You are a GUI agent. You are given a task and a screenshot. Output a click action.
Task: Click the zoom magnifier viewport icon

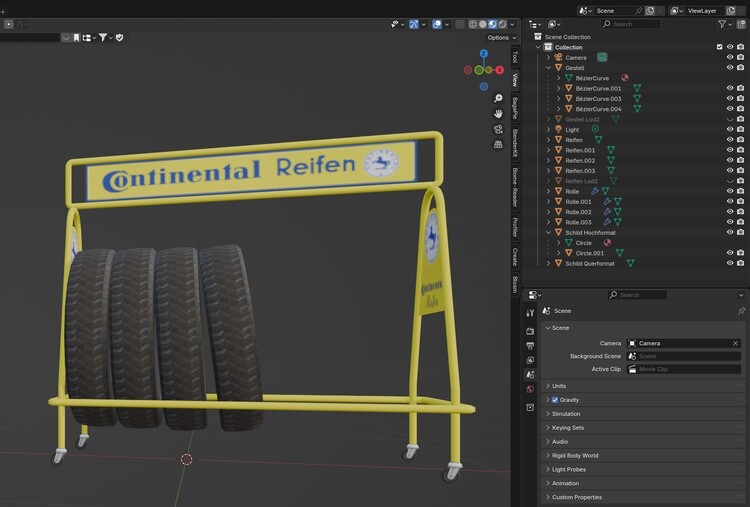pos(498,98)
